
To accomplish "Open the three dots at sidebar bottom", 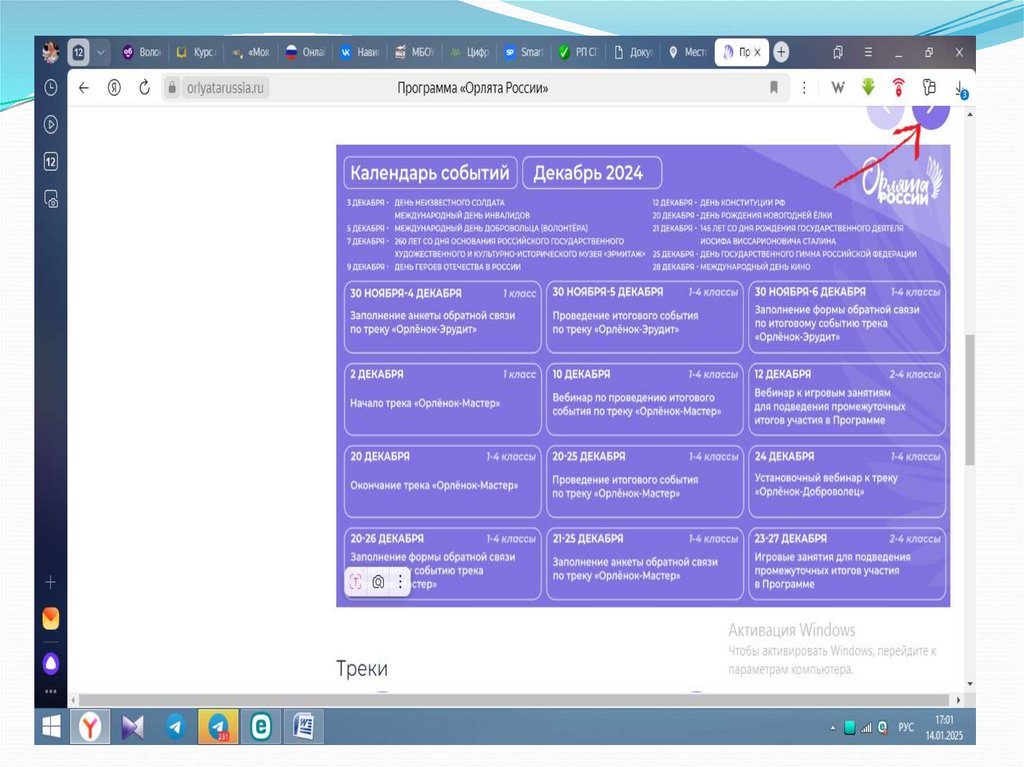I will click(x=50, y=691).
